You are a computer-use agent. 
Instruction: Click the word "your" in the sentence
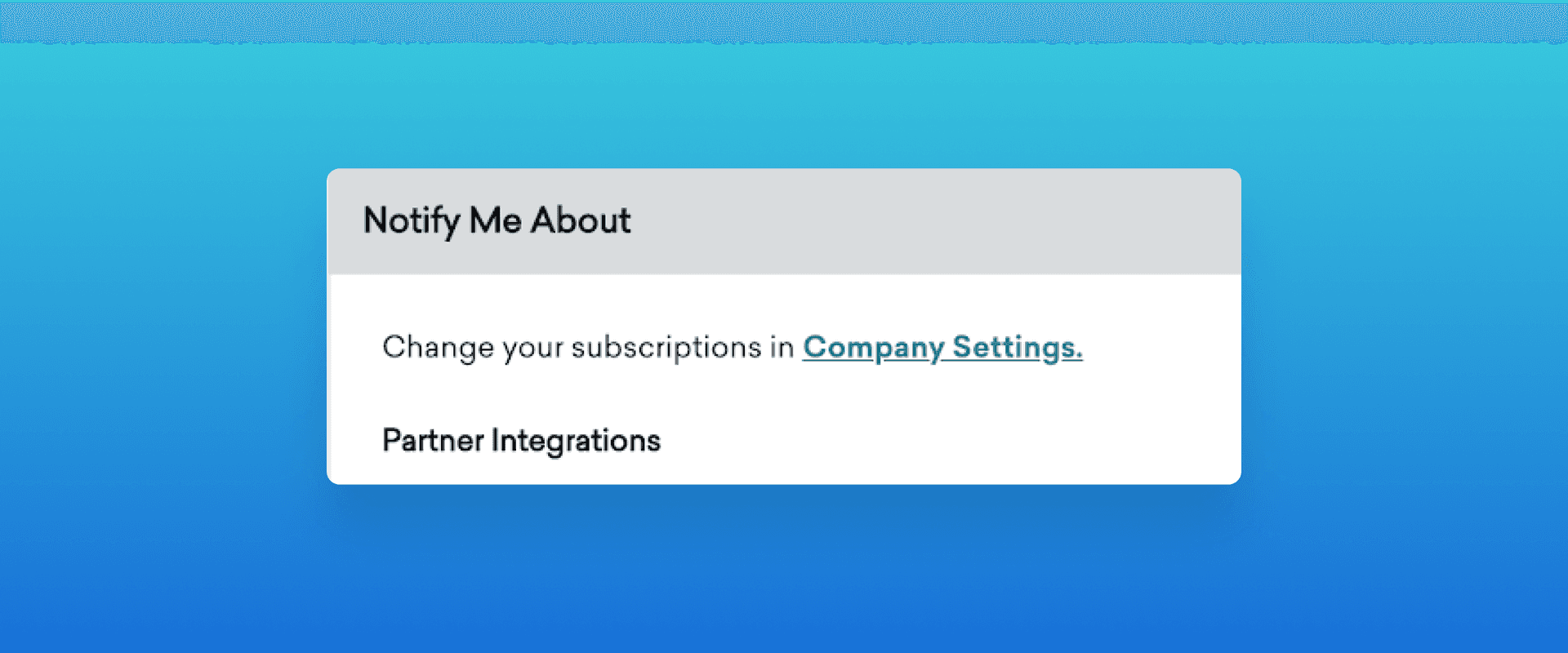coord(532,349)
